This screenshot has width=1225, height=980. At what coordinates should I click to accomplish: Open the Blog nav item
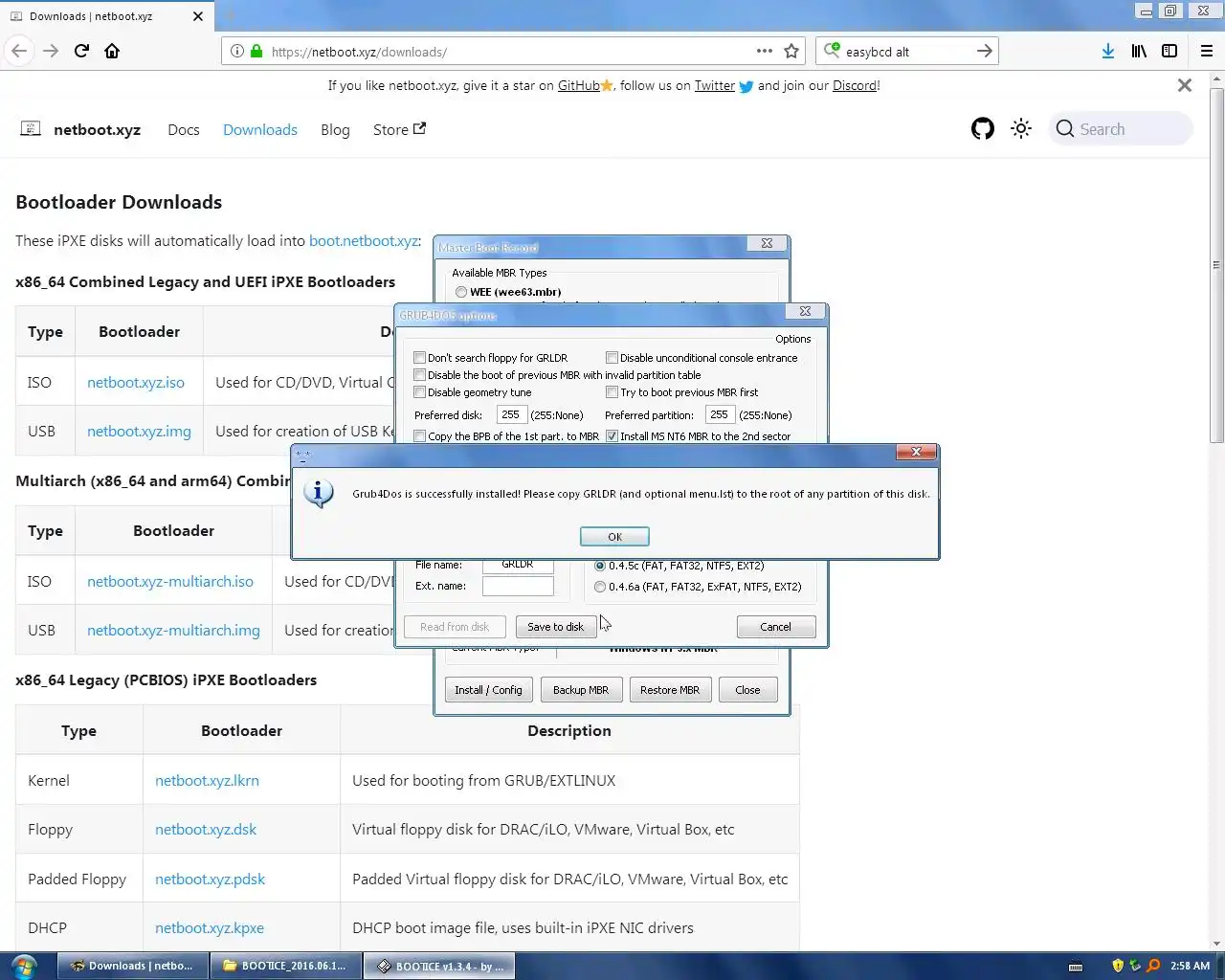pos(335,129)
